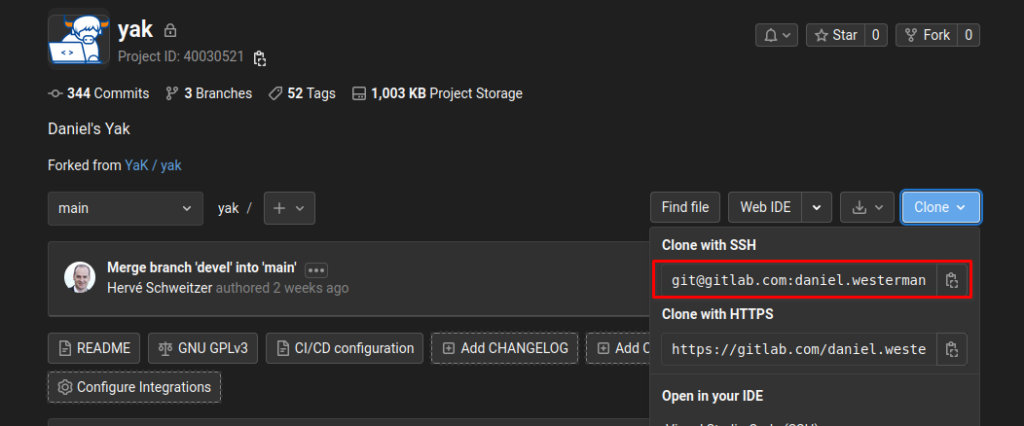The width and height of the screenshot is (1024, 426).
Task: Open the download source code dropdown
Action: [x=868, y=207]
